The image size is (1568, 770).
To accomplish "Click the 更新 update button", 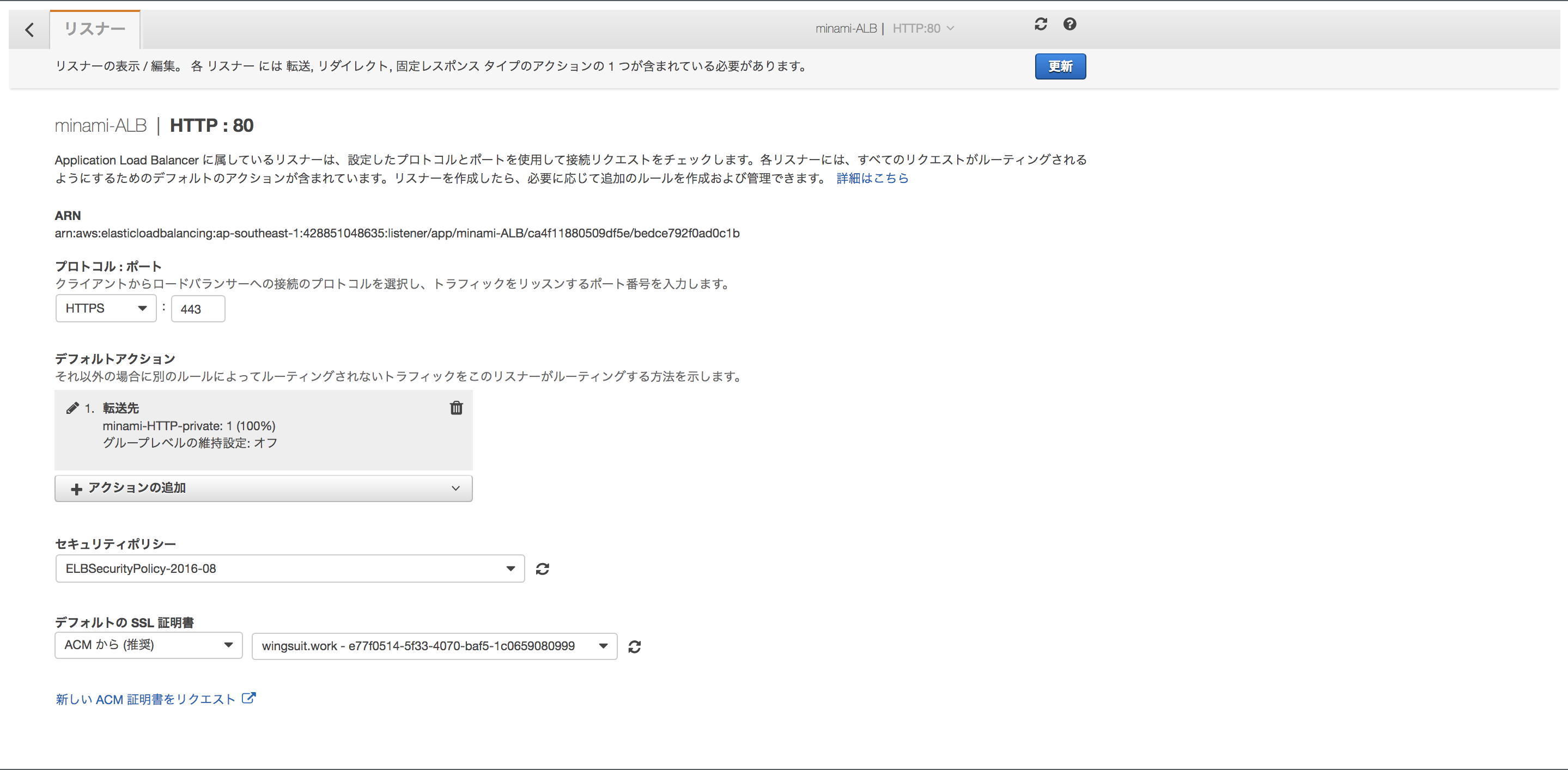I will point(1060,66).
